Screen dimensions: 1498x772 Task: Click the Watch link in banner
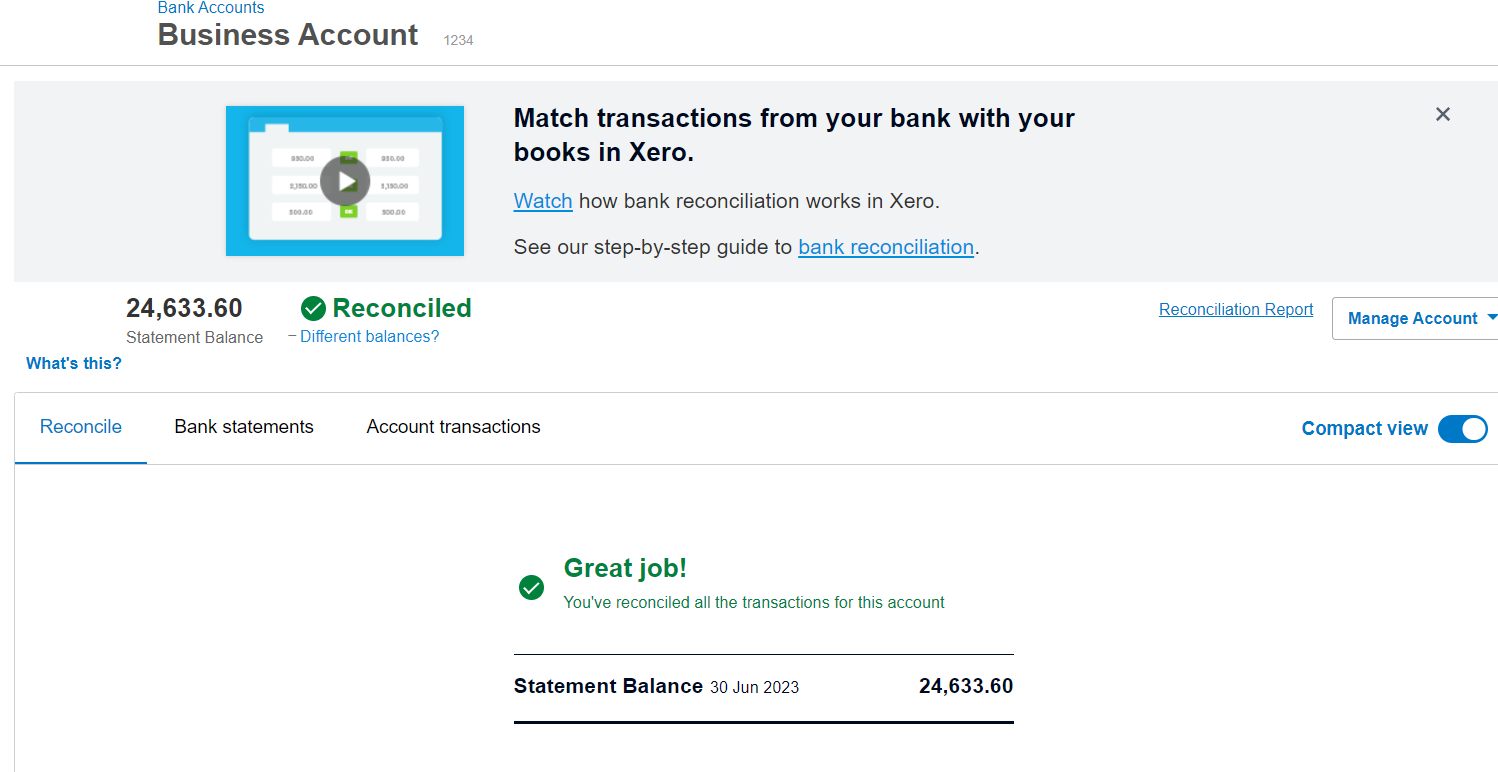543,201
